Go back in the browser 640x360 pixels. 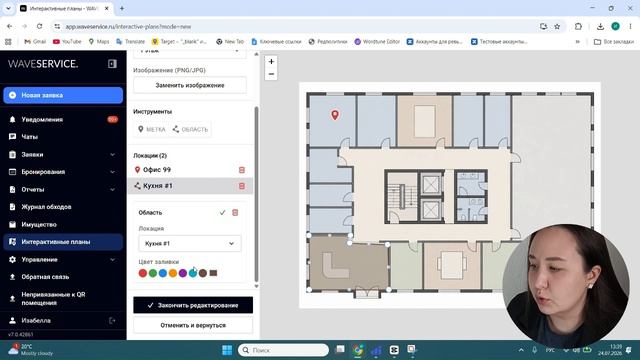click(9, 26)
